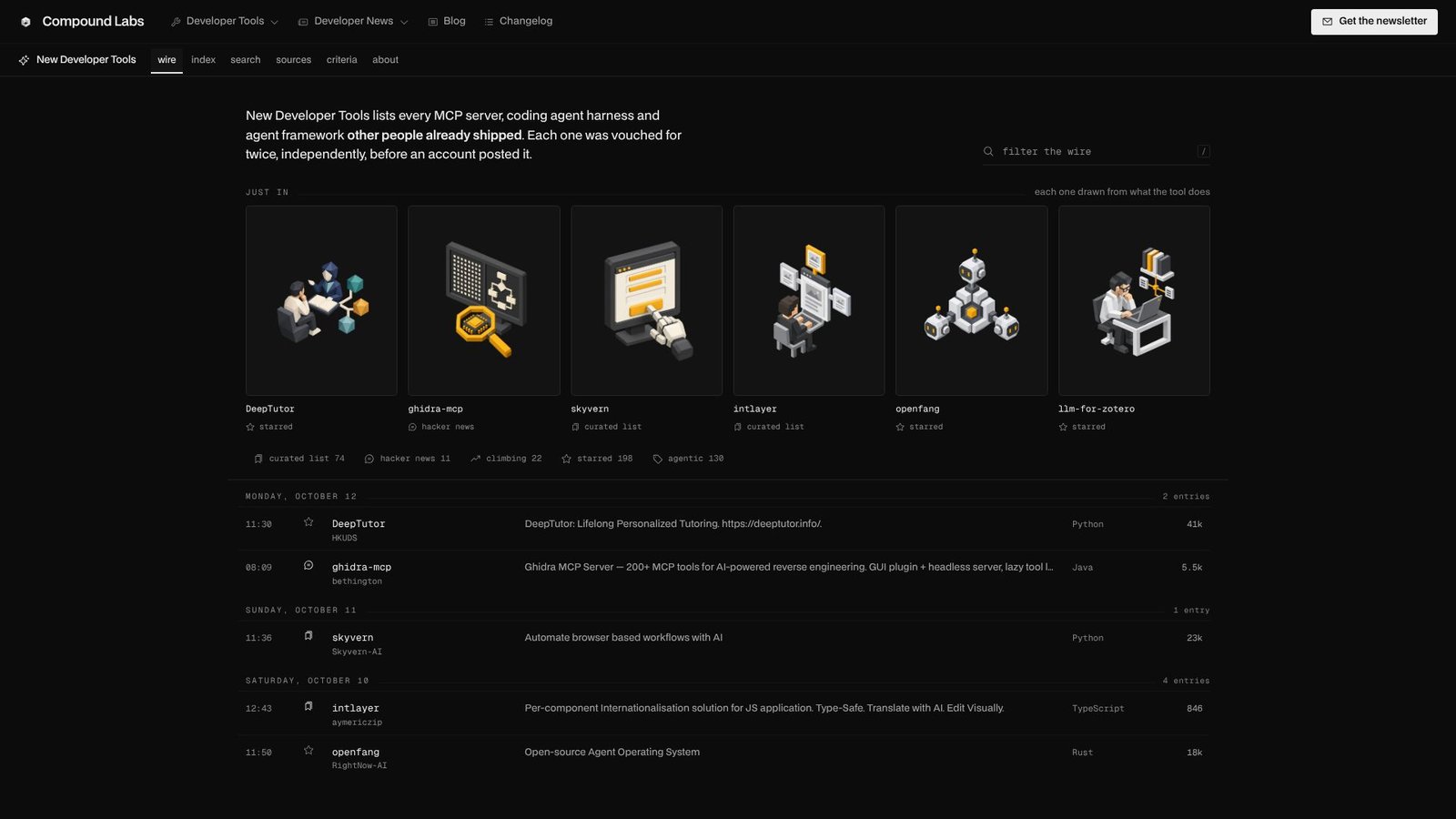
Task: Open the skyvern illustration card
Action: coord(646,300)
